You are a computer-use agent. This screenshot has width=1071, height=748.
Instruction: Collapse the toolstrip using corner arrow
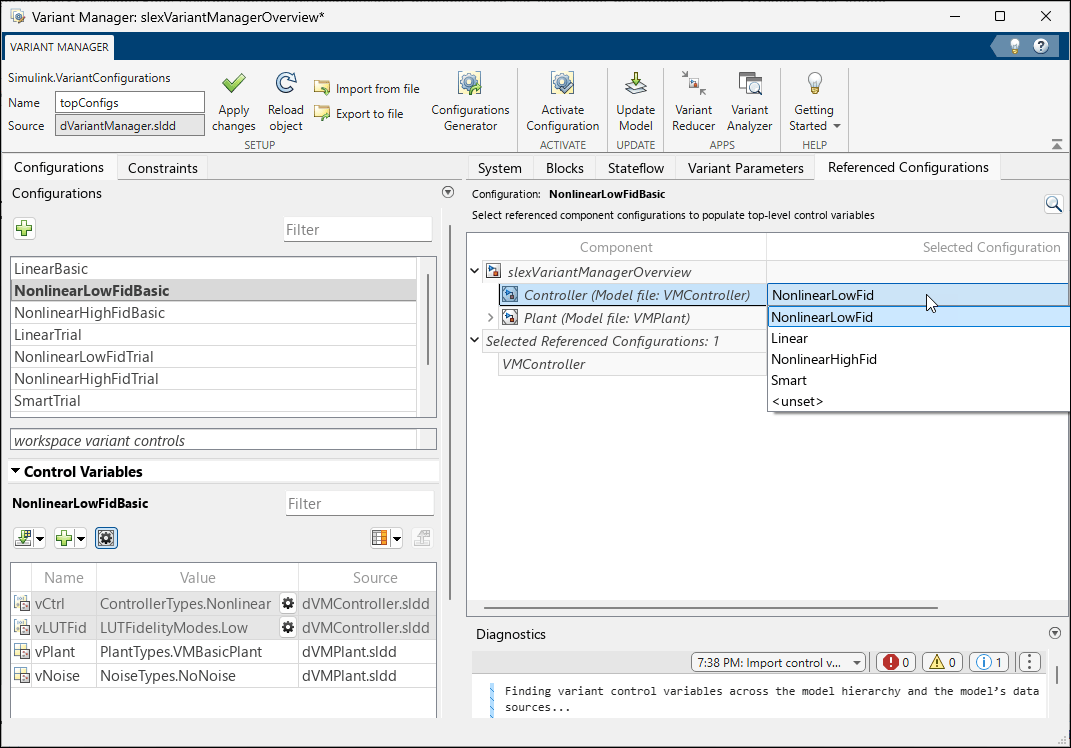point(1057,144)
